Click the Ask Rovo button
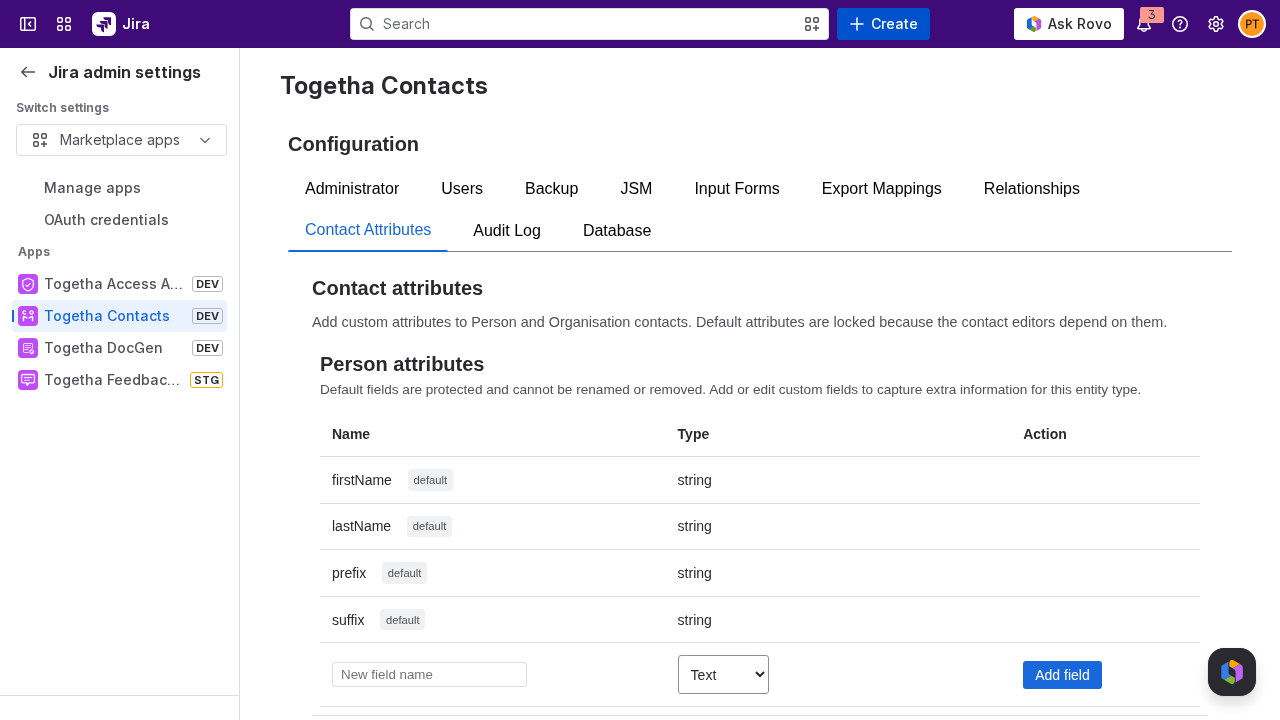Viewport: 1280px width, 720px height. click(1069, 24)
